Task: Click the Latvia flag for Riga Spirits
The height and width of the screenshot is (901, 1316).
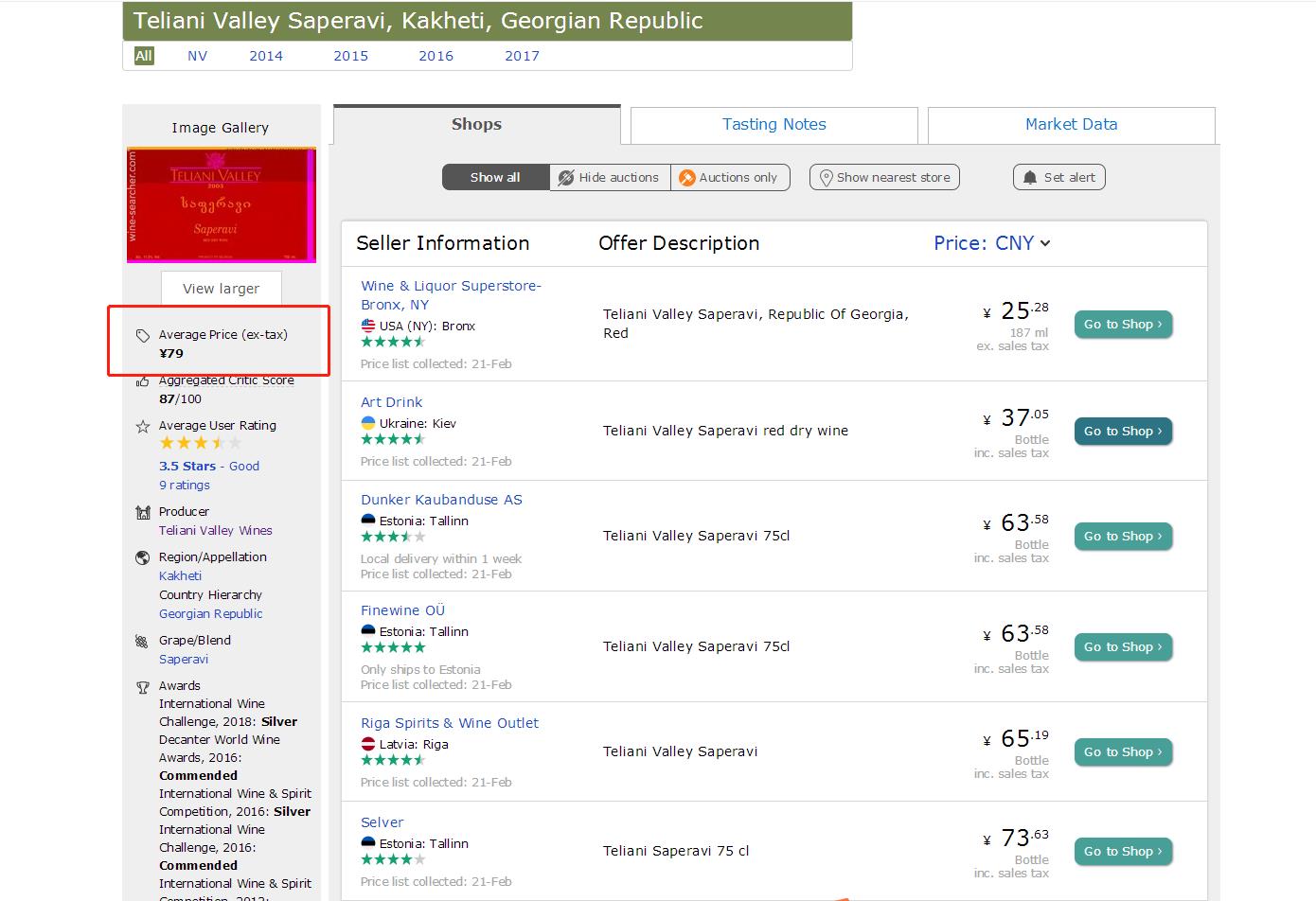Action: click(368, 744)
